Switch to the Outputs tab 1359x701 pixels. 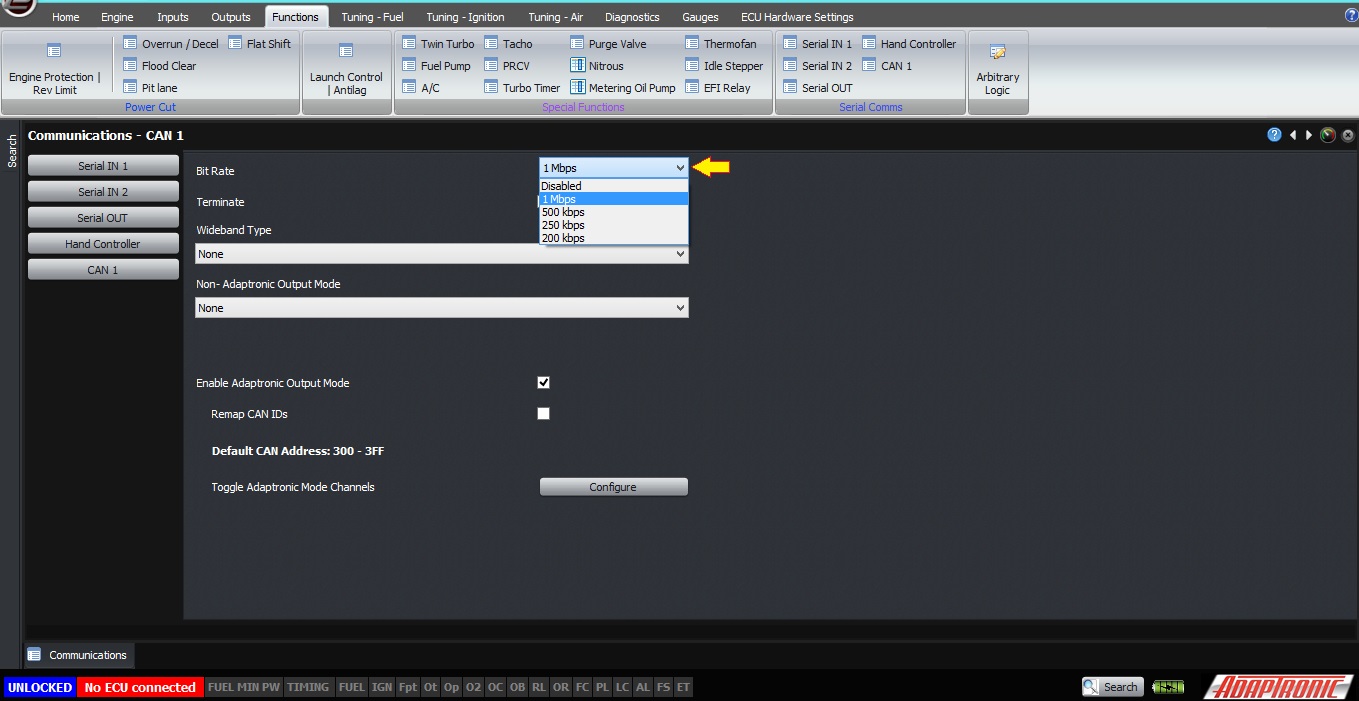(231, 17)
